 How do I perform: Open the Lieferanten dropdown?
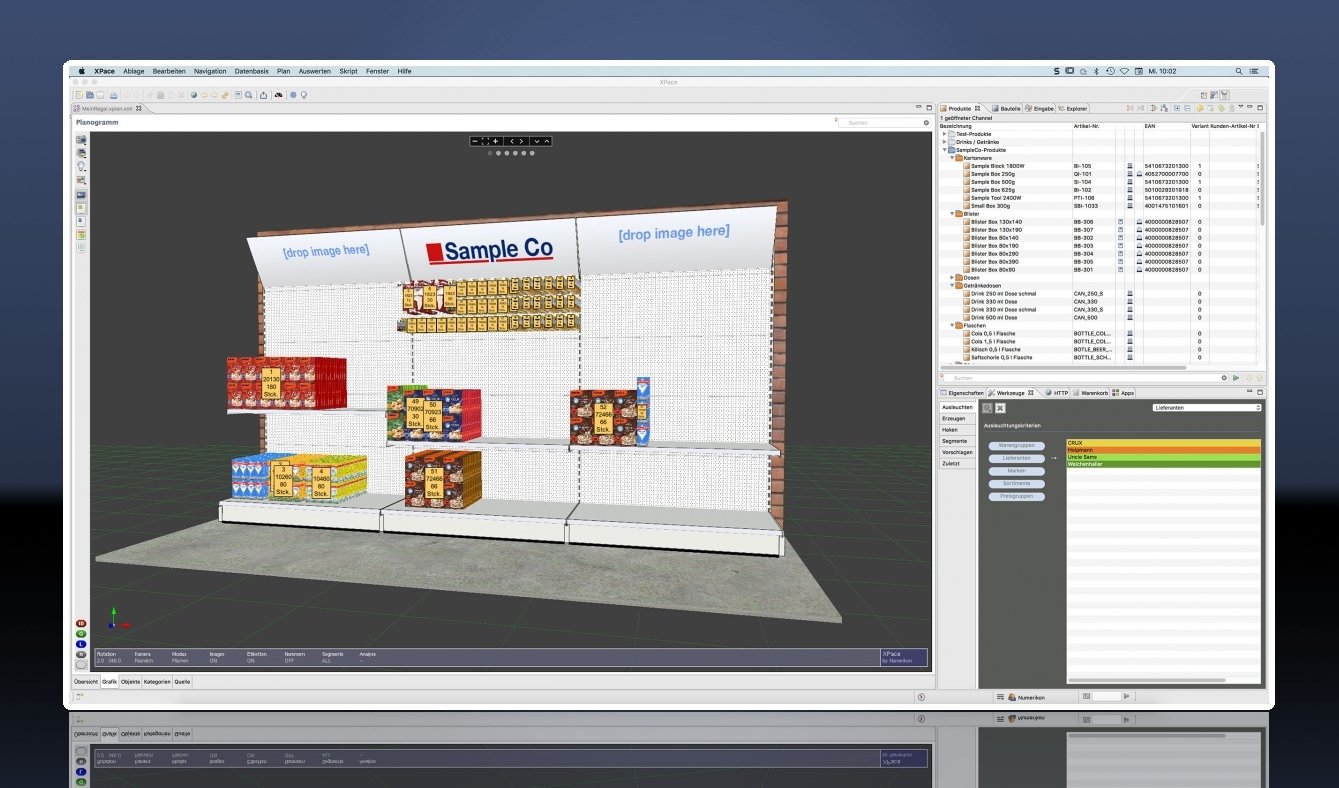tap(1207, 408)
